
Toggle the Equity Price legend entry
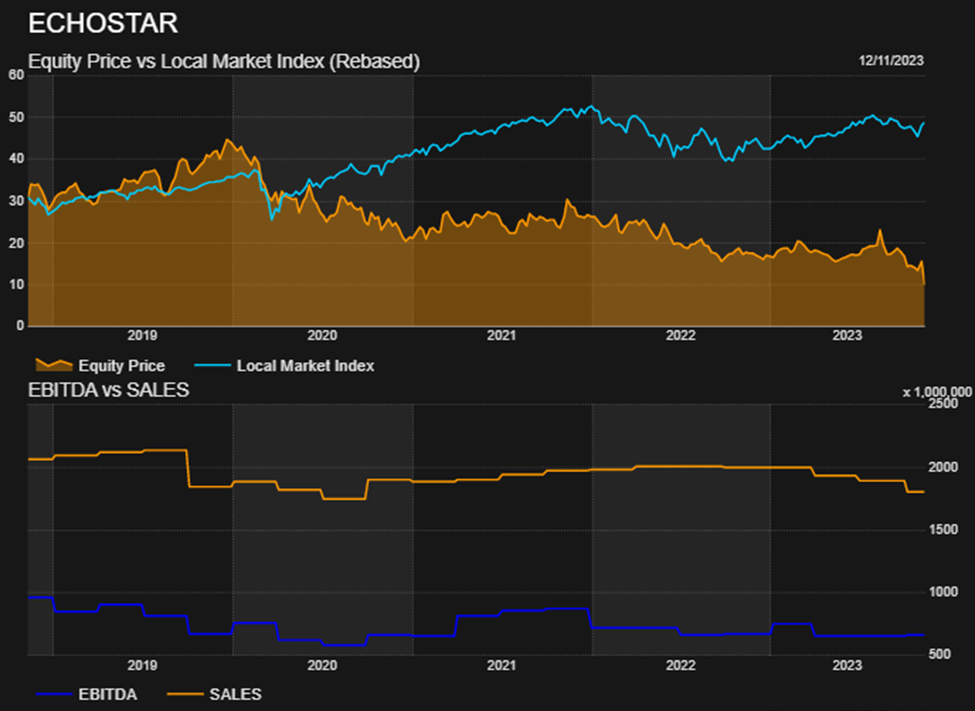[100, 365]
